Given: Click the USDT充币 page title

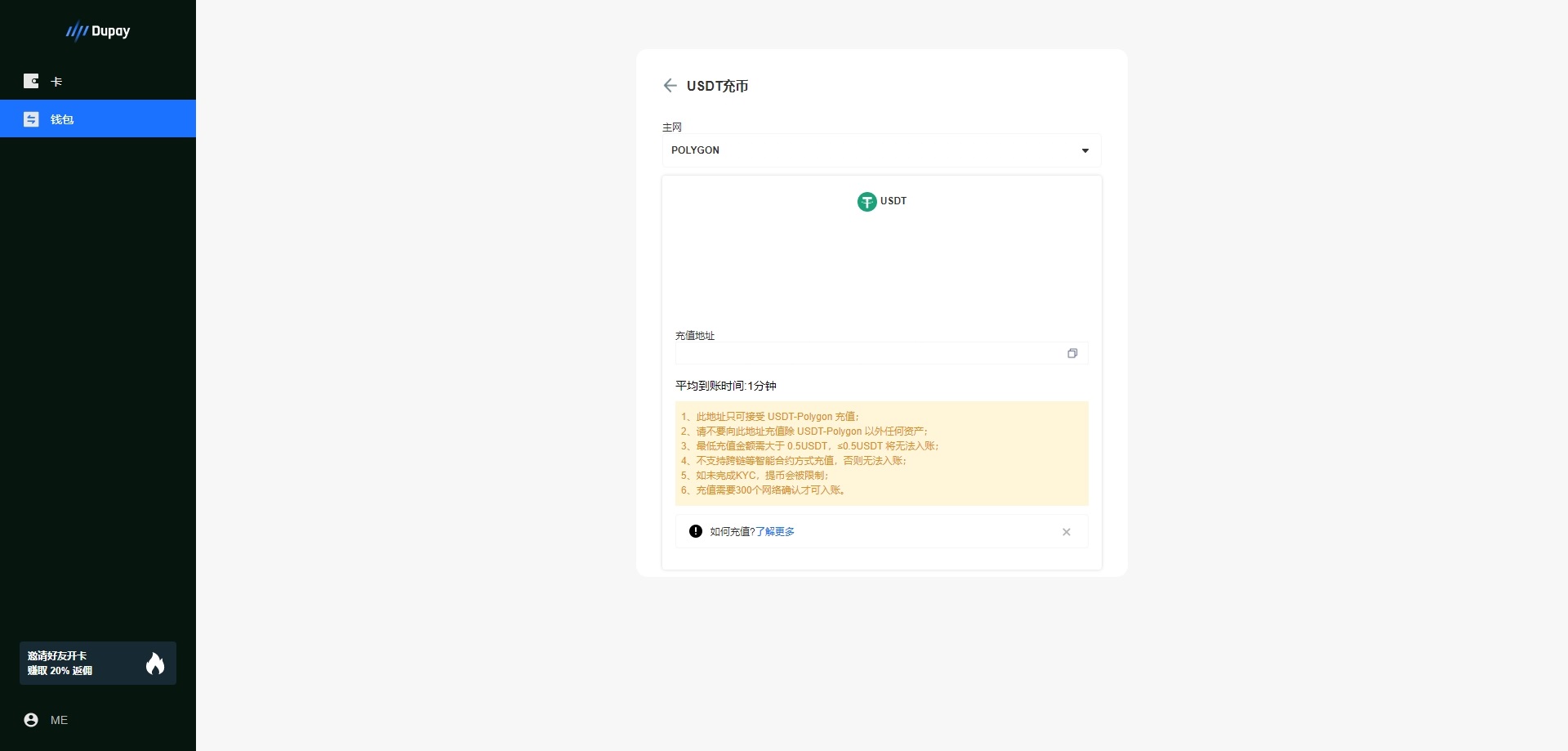Looking at the screenshot, I should point(717,86).
